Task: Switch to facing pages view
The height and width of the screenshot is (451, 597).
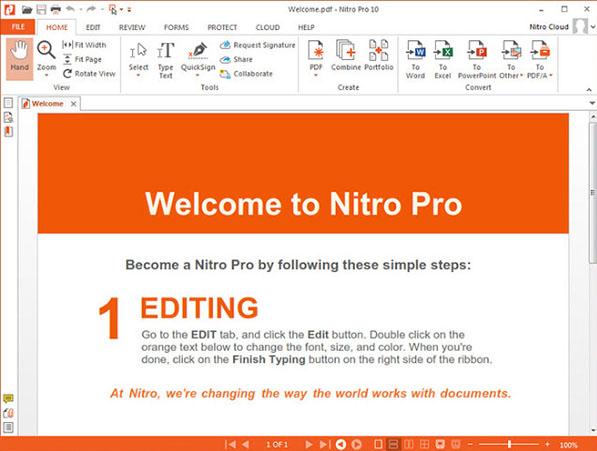Action: (409, 444)
